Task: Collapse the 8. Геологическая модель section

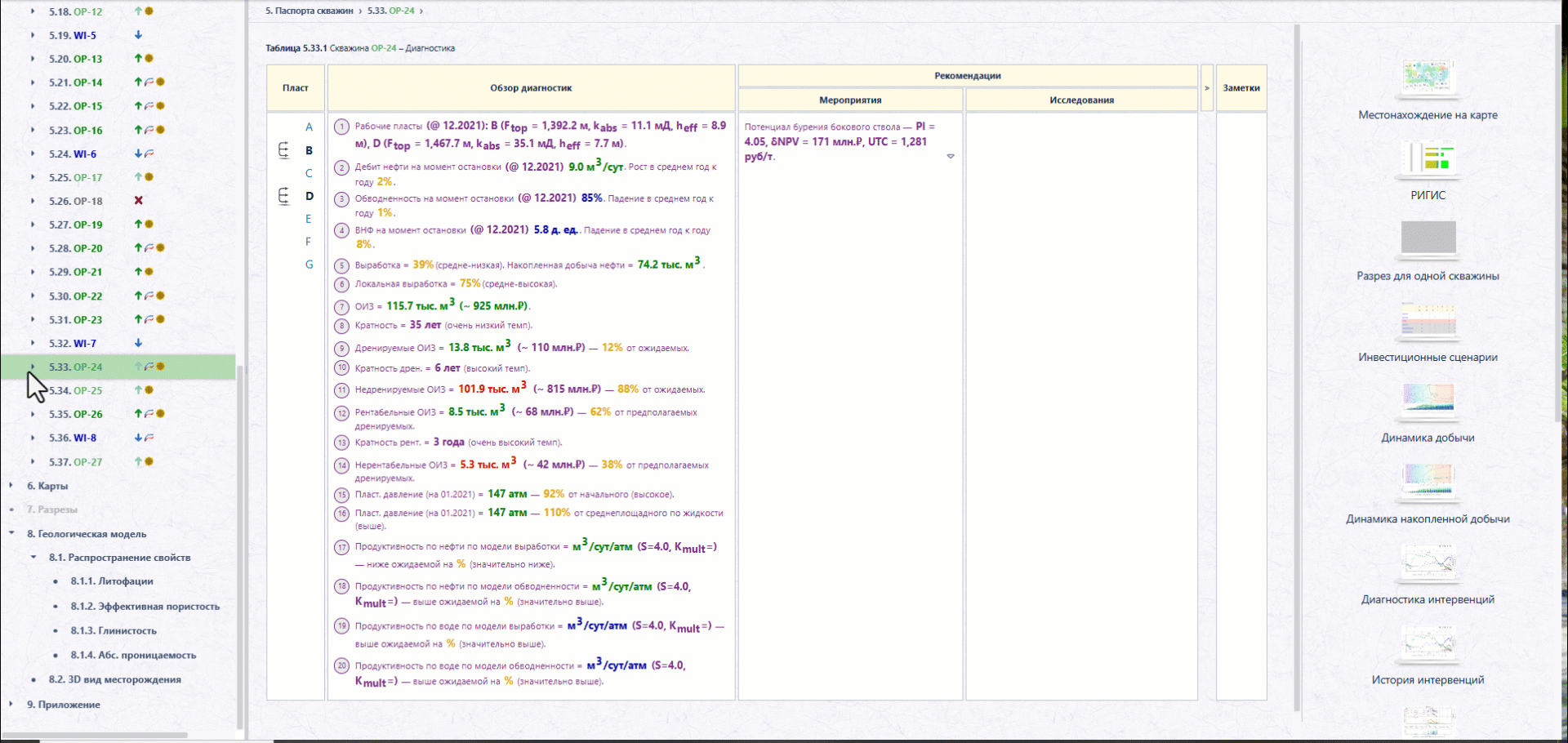Action: click(11, 534)
